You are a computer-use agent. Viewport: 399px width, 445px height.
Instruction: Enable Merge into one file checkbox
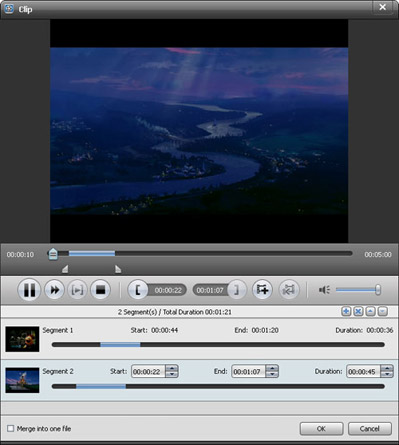pyautogui.click(x=11, y=428)
